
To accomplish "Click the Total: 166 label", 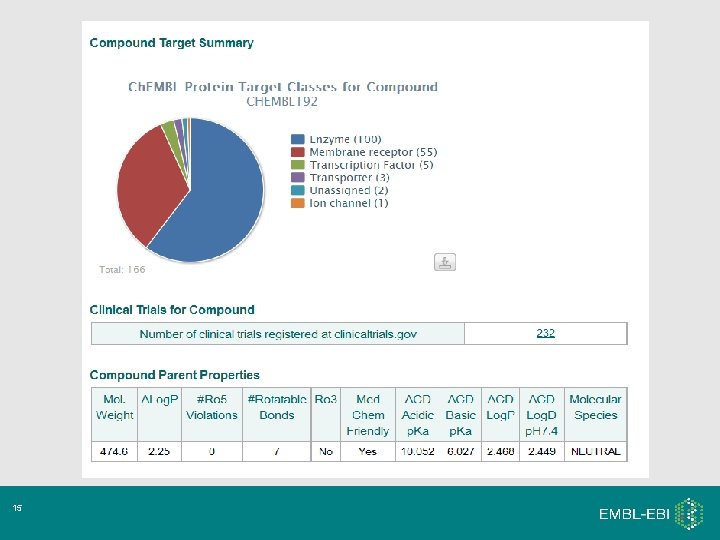I will tap(122, 270).
